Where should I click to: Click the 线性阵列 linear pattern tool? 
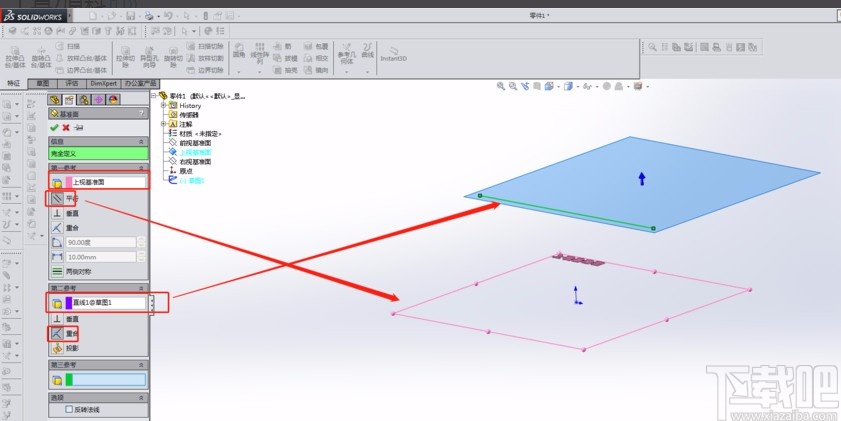[x=260, y=54]
